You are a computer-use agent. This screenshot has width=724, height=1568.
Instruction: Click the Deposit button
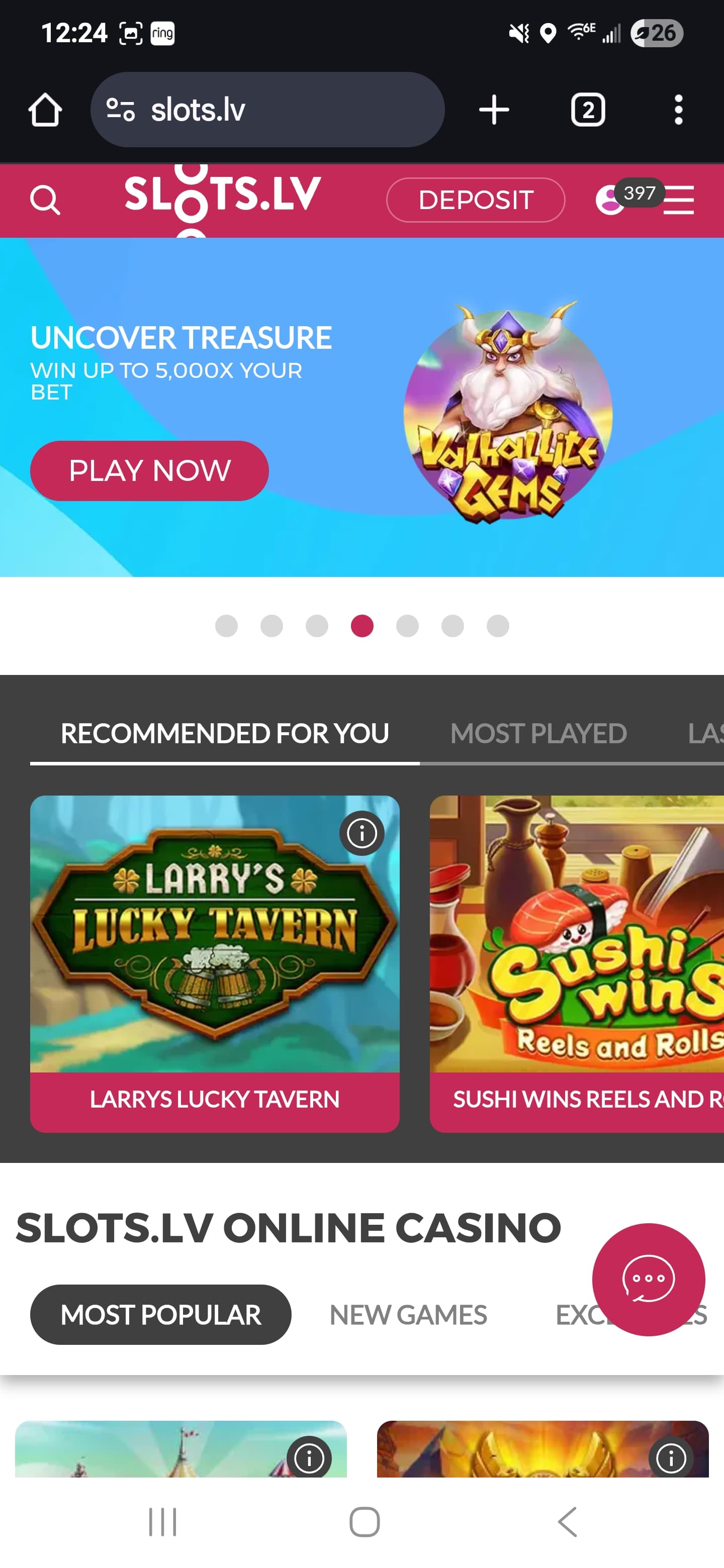coord(476,200)
